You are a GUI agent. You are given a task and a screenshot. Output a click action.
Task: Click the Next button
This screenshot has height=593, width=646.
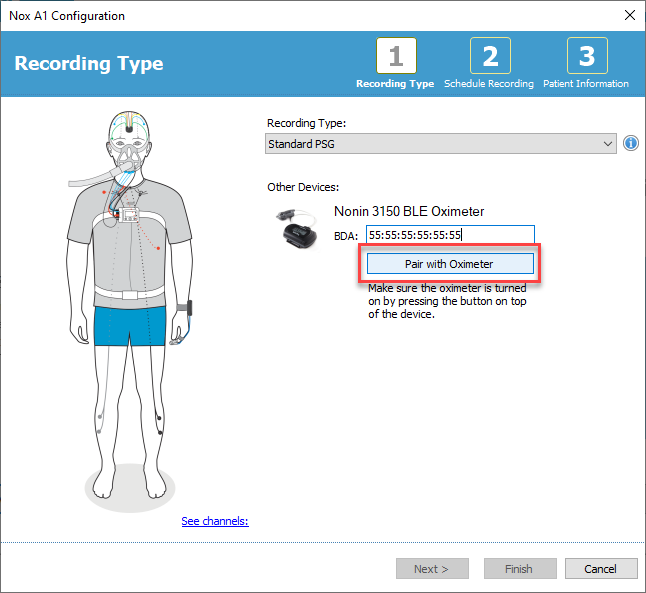click(x=432, y=569)
